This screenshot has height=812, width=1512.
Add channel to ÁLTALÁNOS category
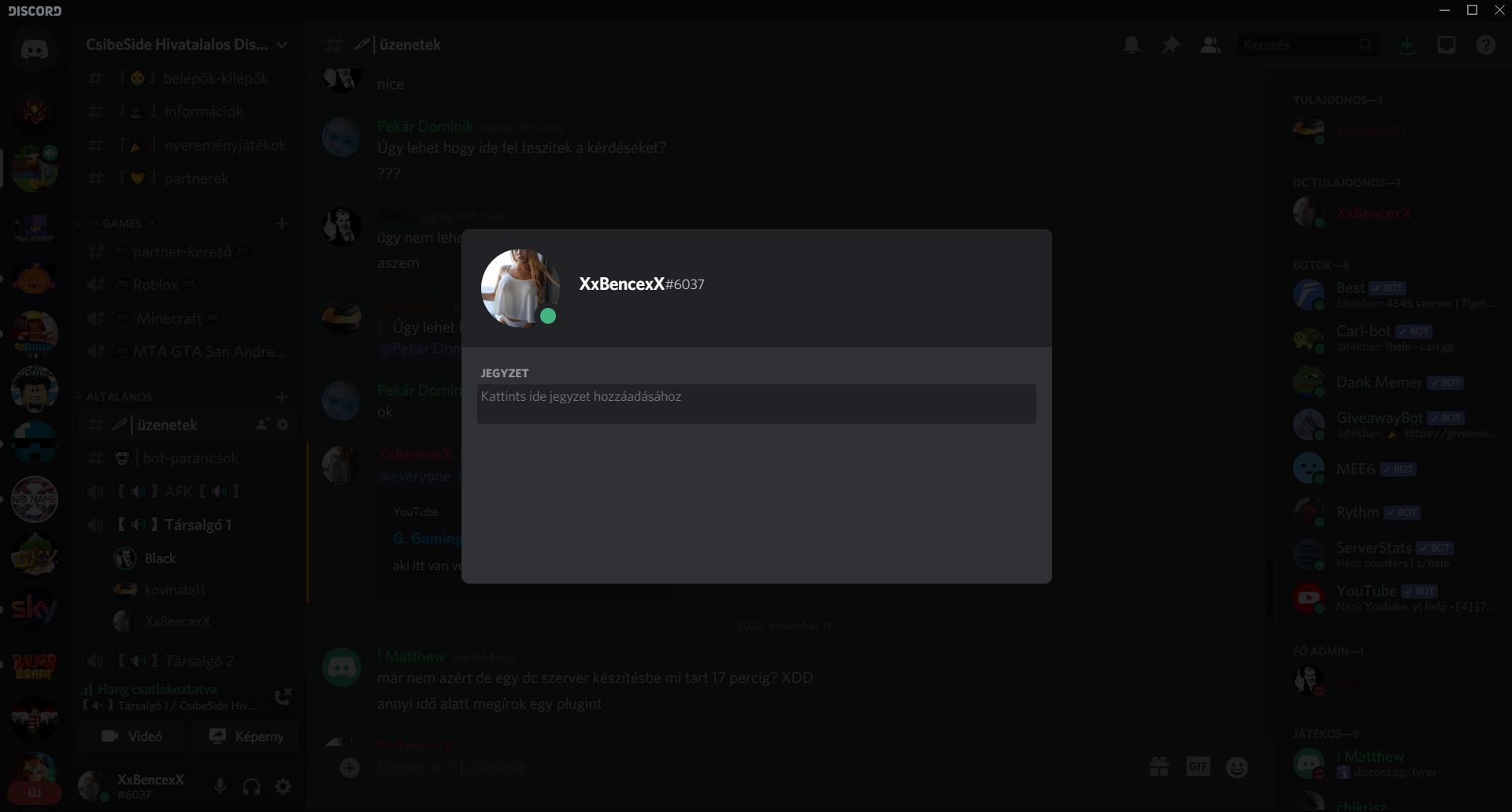pyautogui.click(x=282, y=397)
